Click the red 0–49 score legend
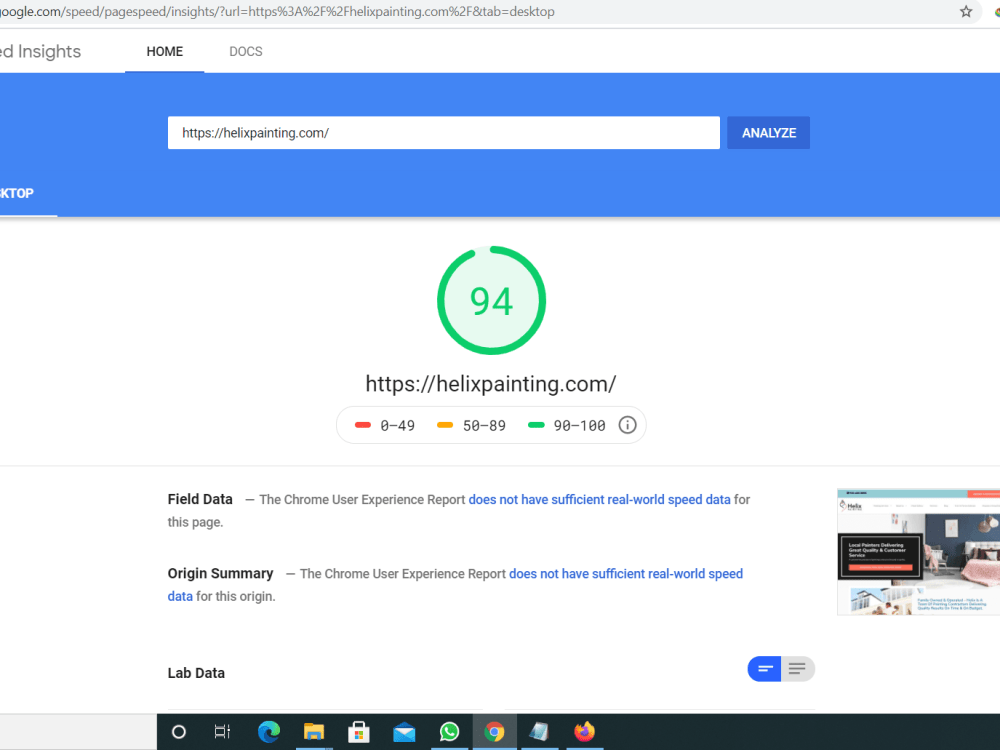The height and width of the screenshot is (750, 1000). tap(385, 425)
